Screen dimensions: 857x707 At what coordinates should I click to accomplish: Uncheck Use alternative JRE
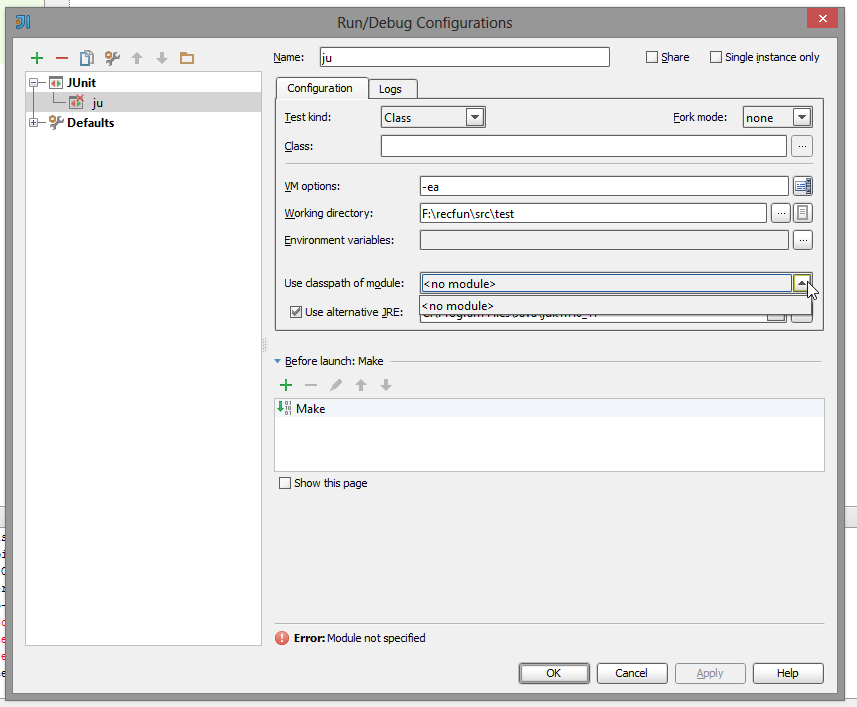pos(296,312)
